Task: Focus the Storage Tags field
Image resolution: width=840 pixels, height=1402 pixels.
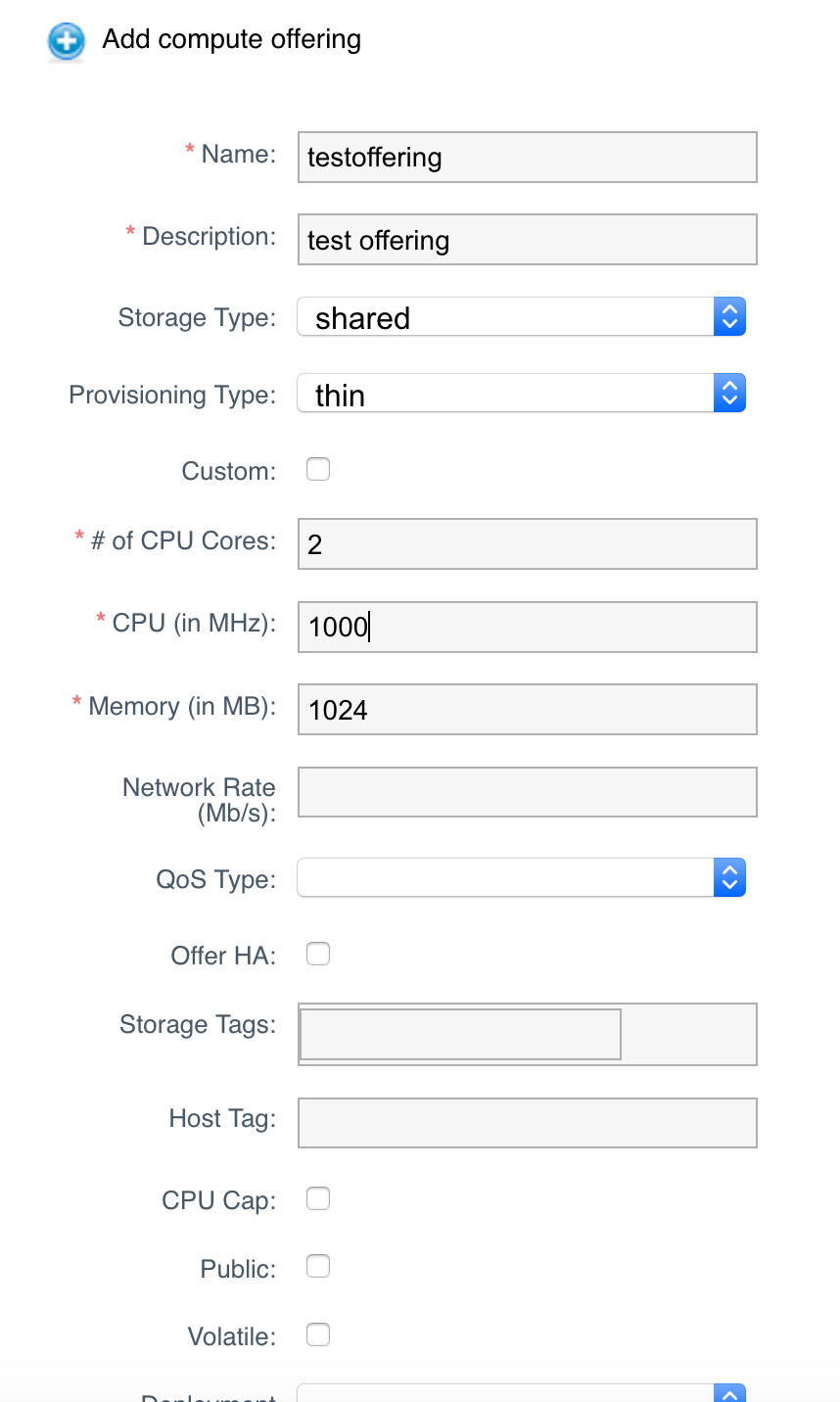Action: [x=460, y=1034]
